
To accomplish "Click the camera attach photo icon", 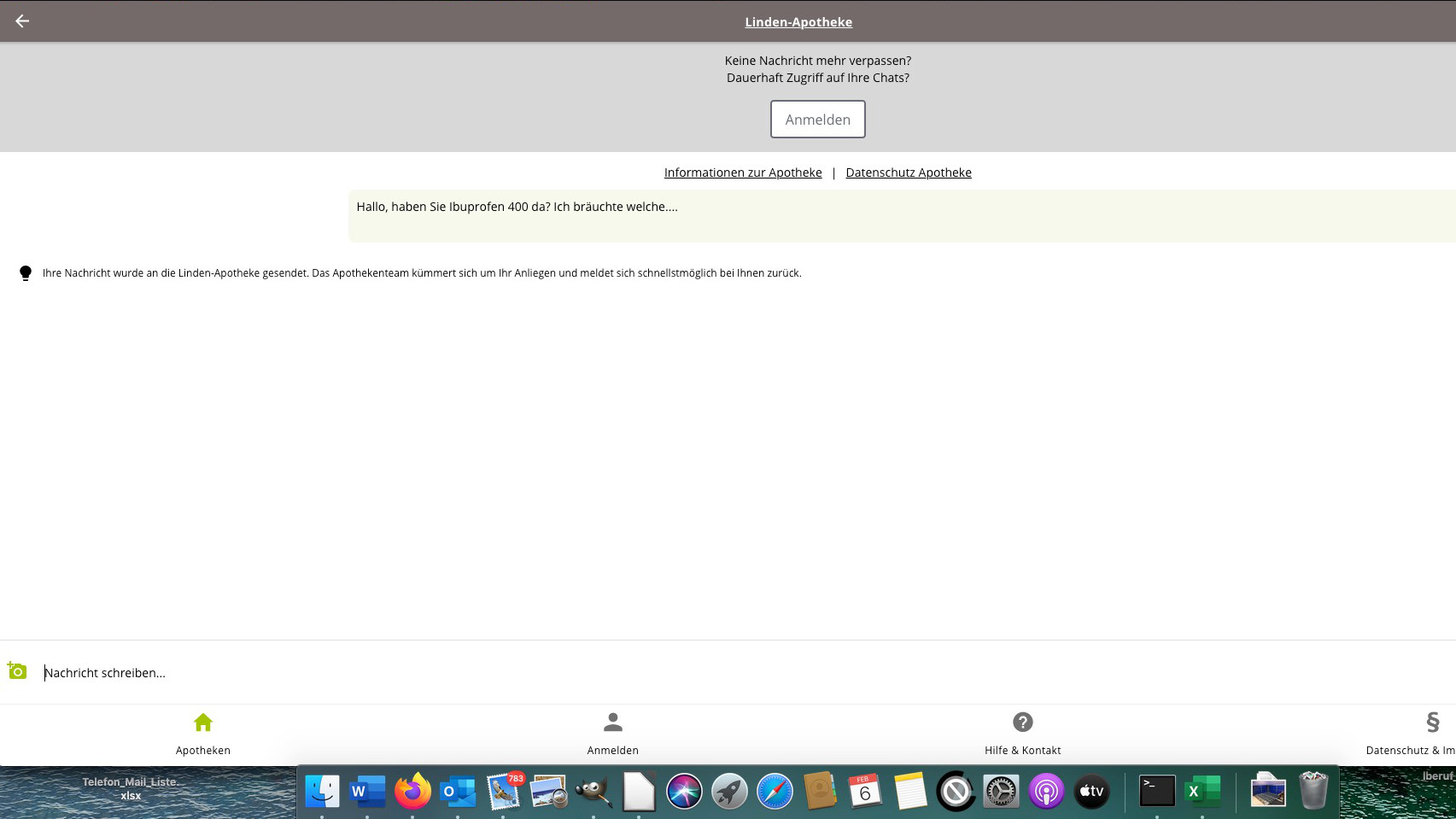I will click(17, 671).
